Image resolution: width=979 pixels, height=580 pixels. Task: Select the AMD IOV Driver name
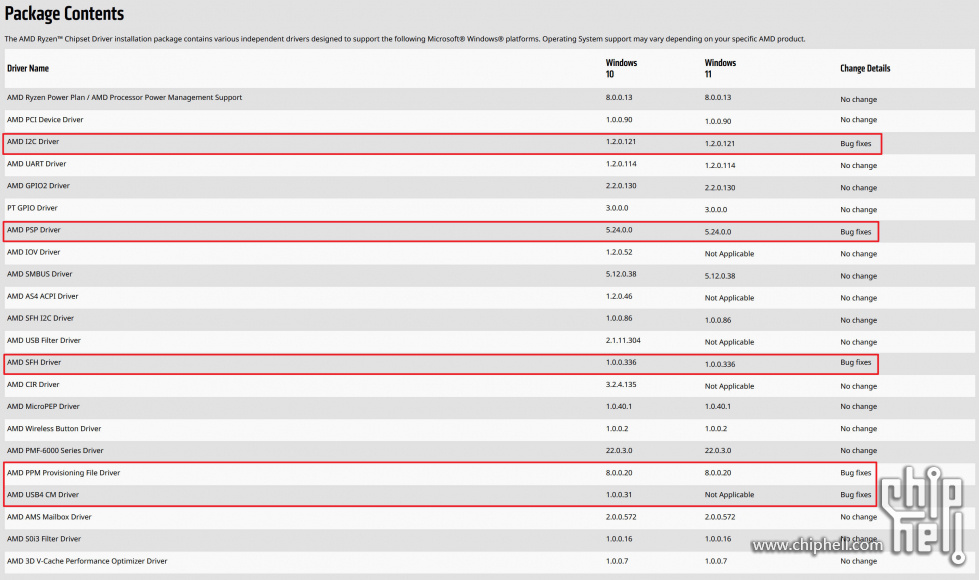34,252
